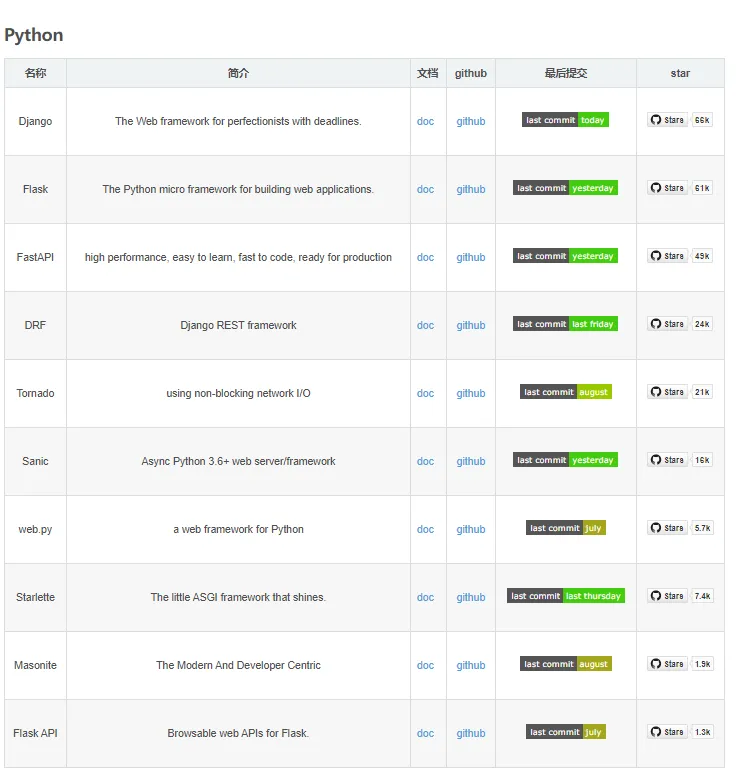The height and width of the screenshot is (775, 736).
Task: Click the GitHub Stars badge for Tornado
Action: pos(667,392)
